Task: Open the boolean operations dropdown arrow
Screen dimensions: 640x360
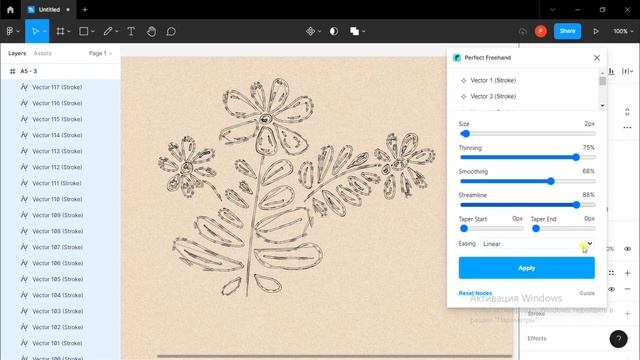Action: tap(363, 31)
